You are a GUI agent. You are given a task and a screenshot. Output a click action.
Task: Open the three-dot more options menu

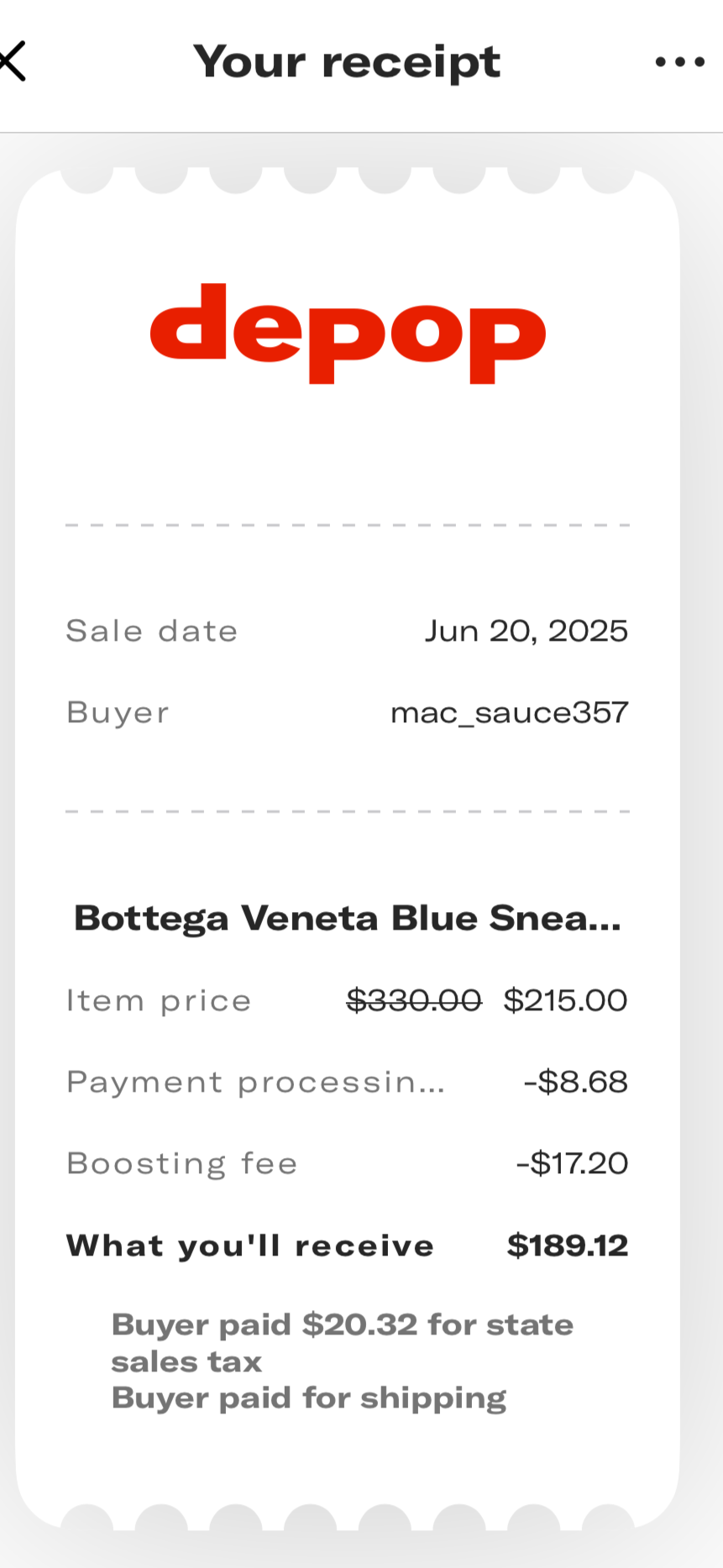[x=679, y=61]
